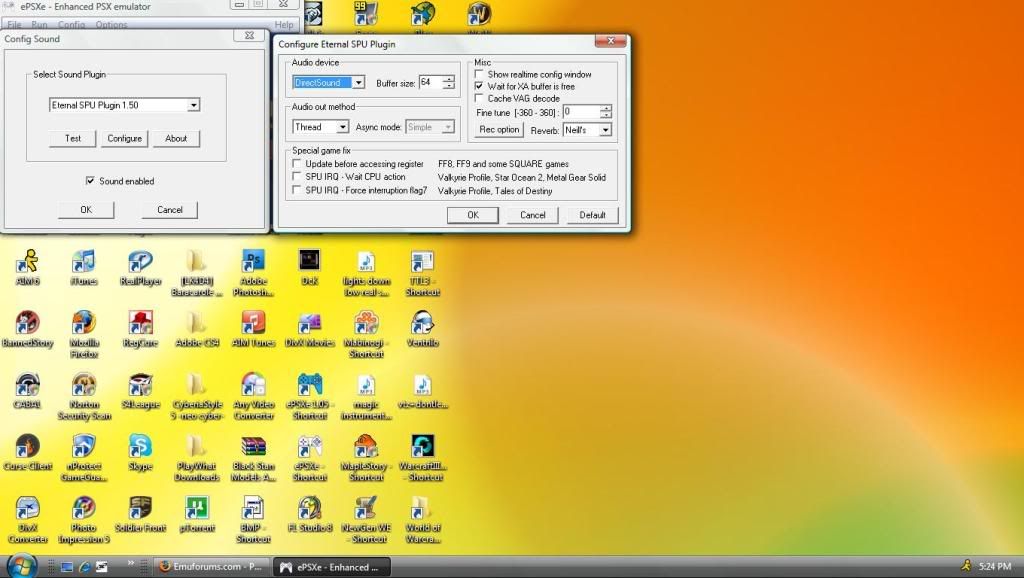Select the RegCure desktop icon
The image size is (1024, 578).
coord(140,329)
